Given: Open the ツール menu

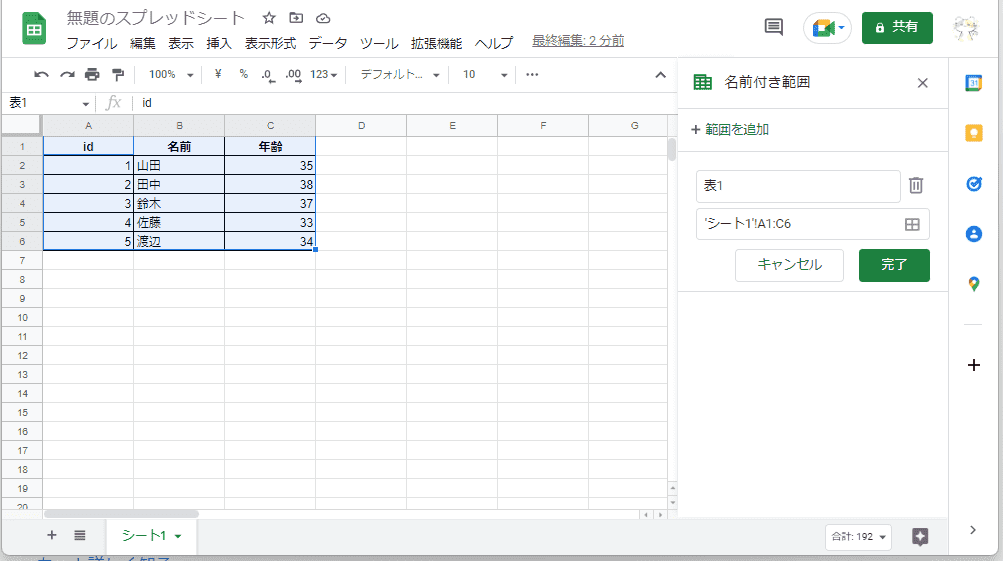Looking at the screenshot, I should coord(379,43).
